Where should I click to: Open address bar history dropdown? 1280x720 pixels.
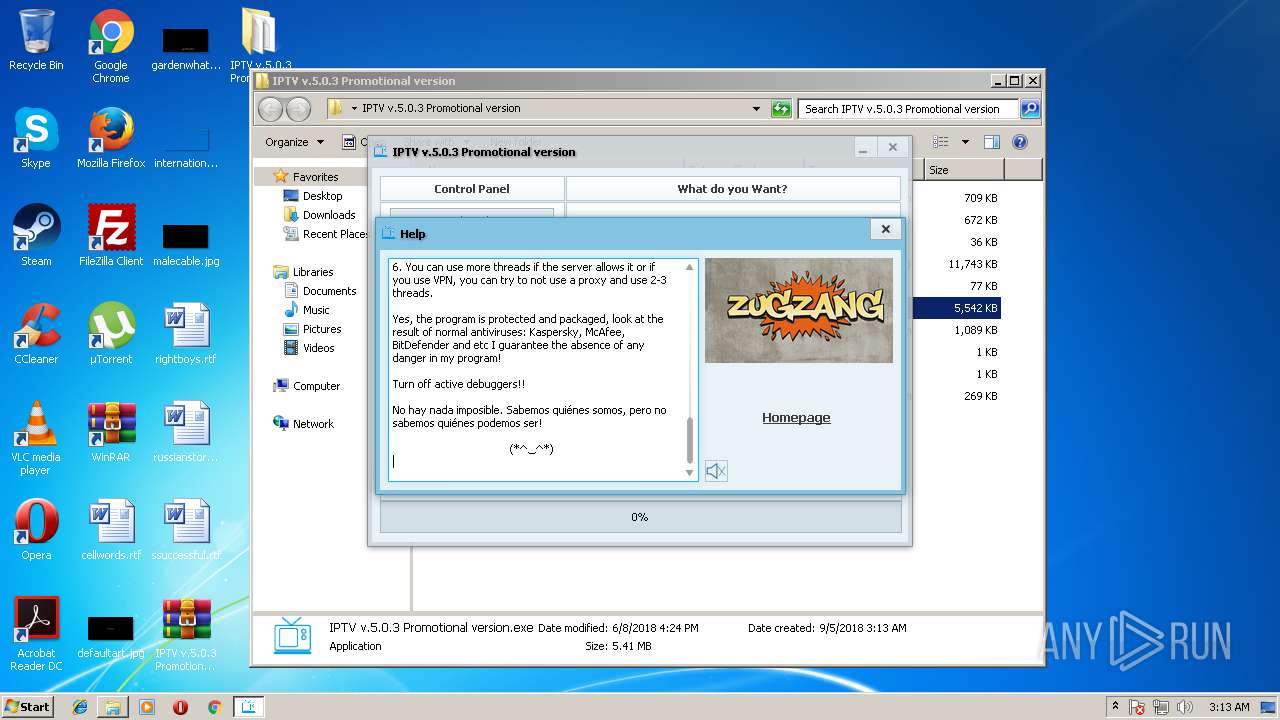[x=756, y=109]
